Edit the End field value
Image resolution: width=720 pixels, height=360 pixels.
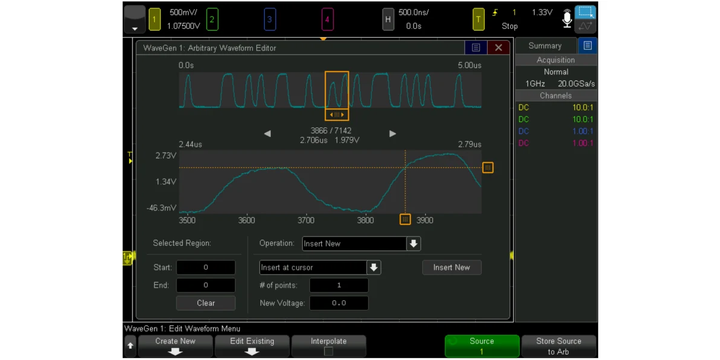point(206,285)
